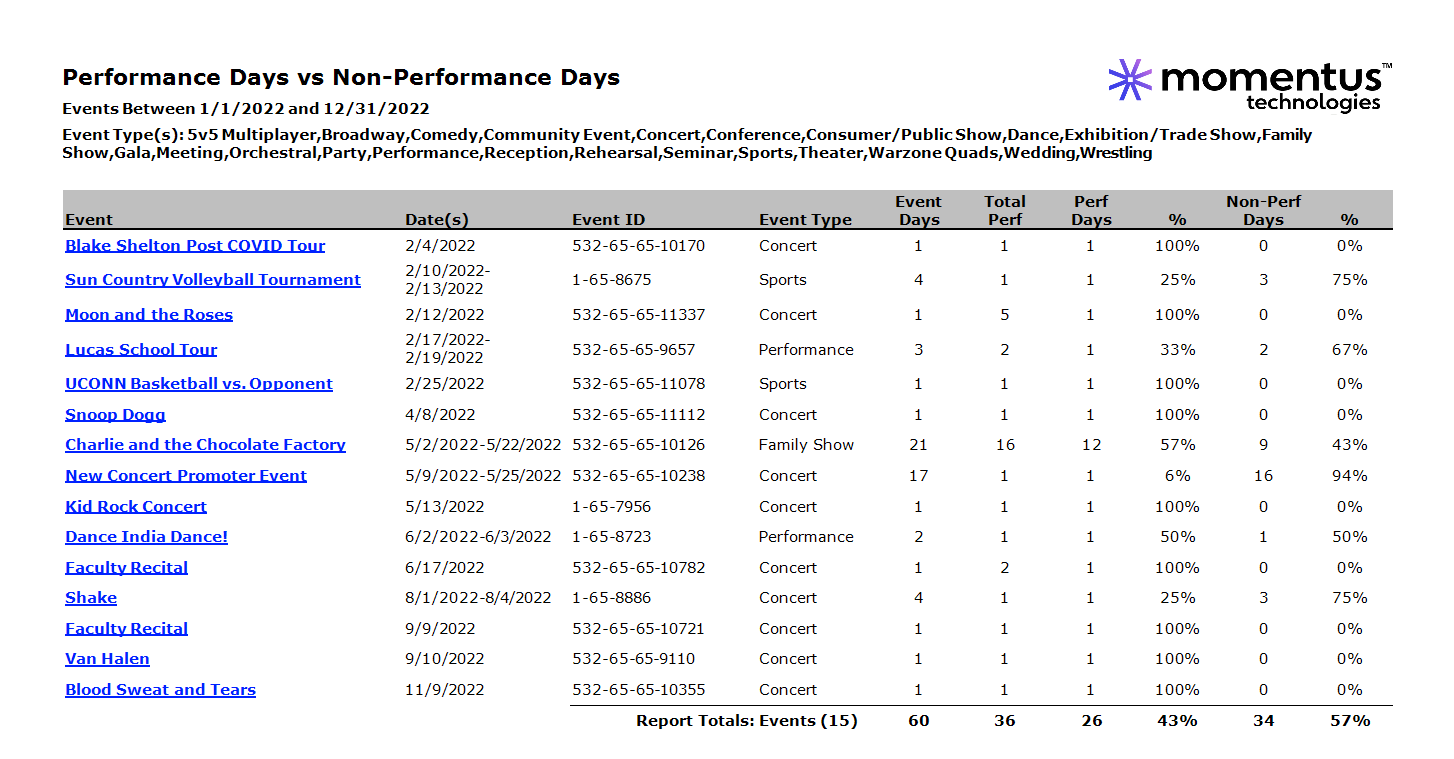The image size is (1454, 759).
Task: Sort the table by Event Type column header
Action: coord(805,219)
